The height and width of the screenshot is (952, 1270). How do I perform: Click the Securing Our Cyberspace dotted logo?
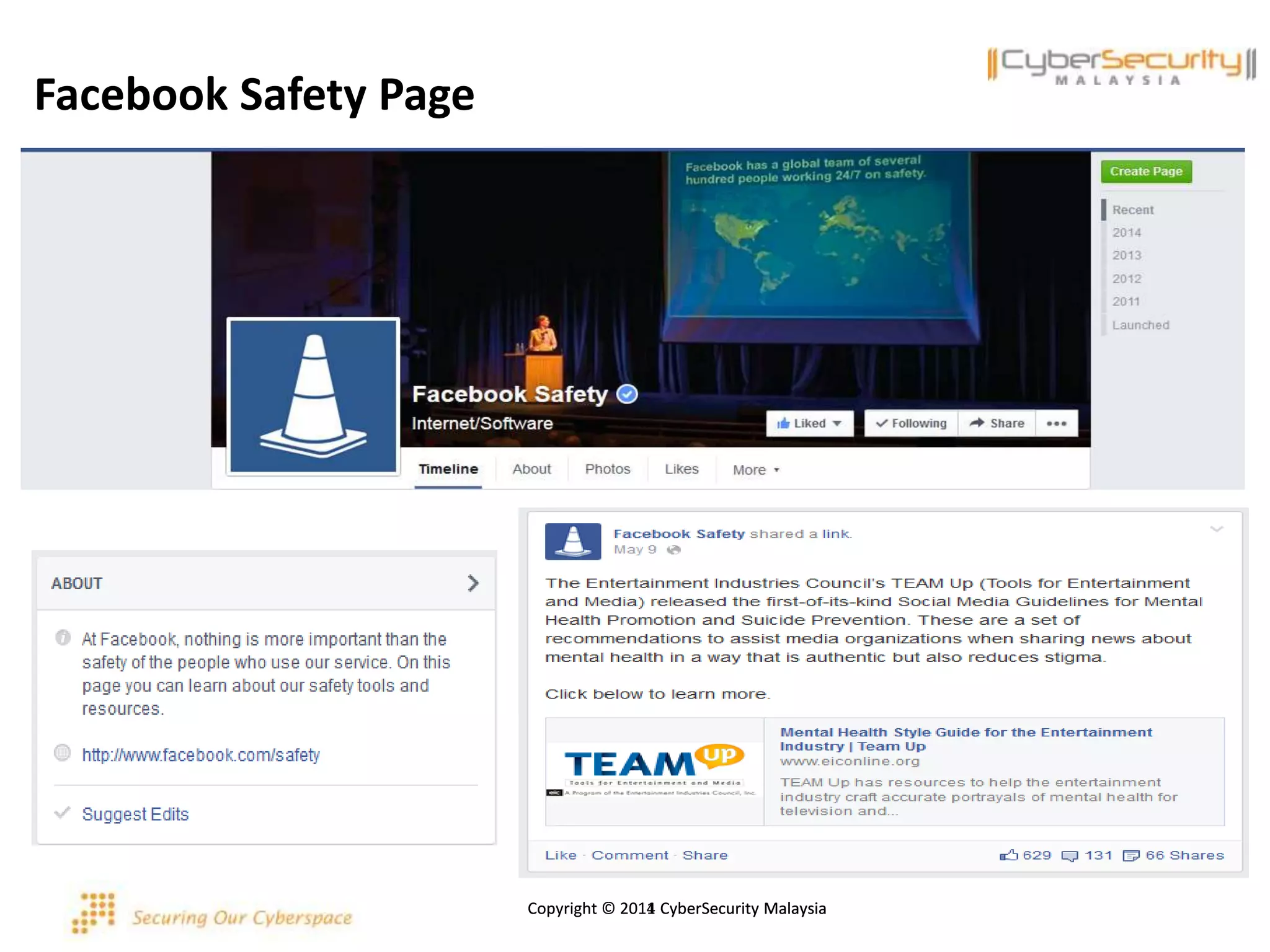pos(94,913)
